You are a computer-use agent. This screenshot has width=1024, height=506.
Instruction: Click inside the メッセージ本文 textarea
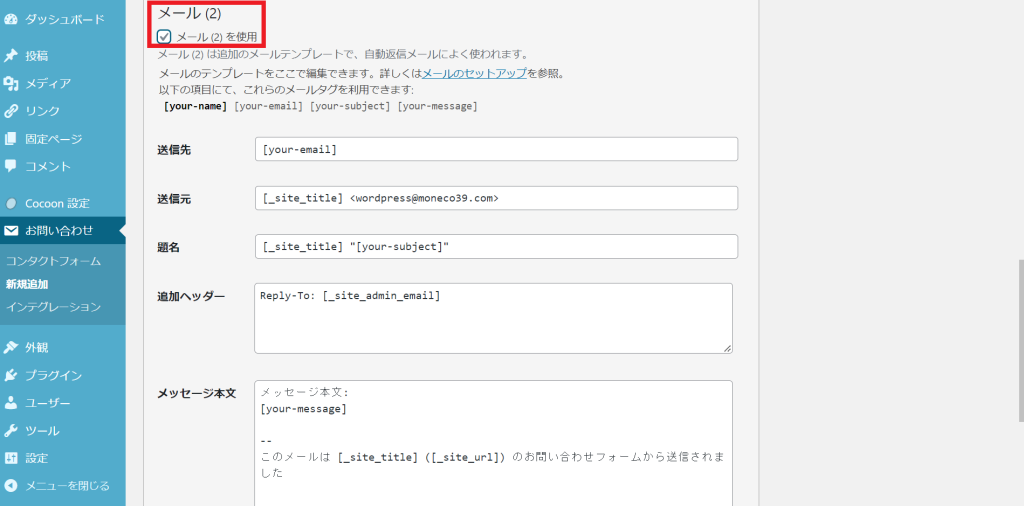pyautogui.click(x=493, y=440)
